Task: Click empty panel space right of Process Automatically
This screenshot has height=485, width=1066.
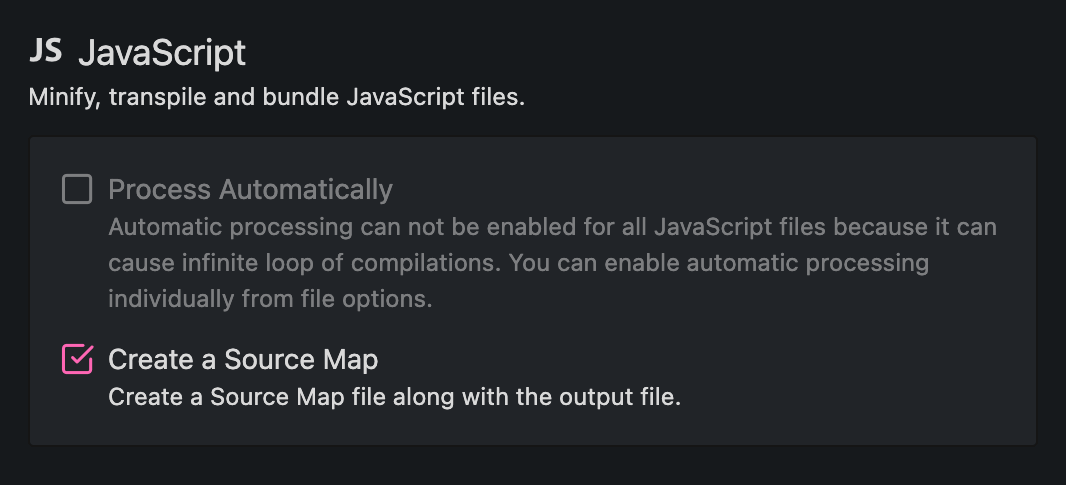Action: [700, 189]
